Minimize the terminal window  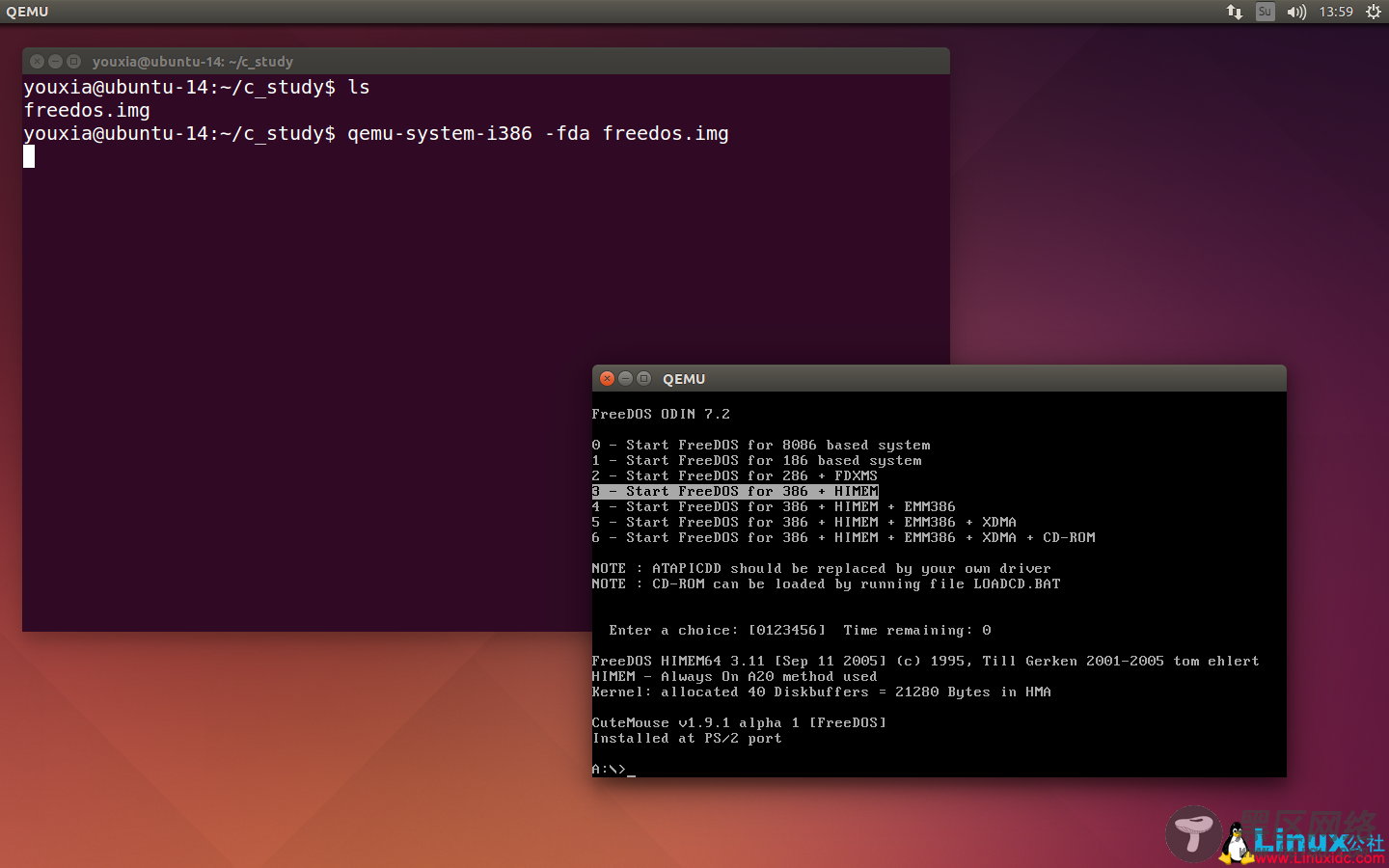coord(55,61)
